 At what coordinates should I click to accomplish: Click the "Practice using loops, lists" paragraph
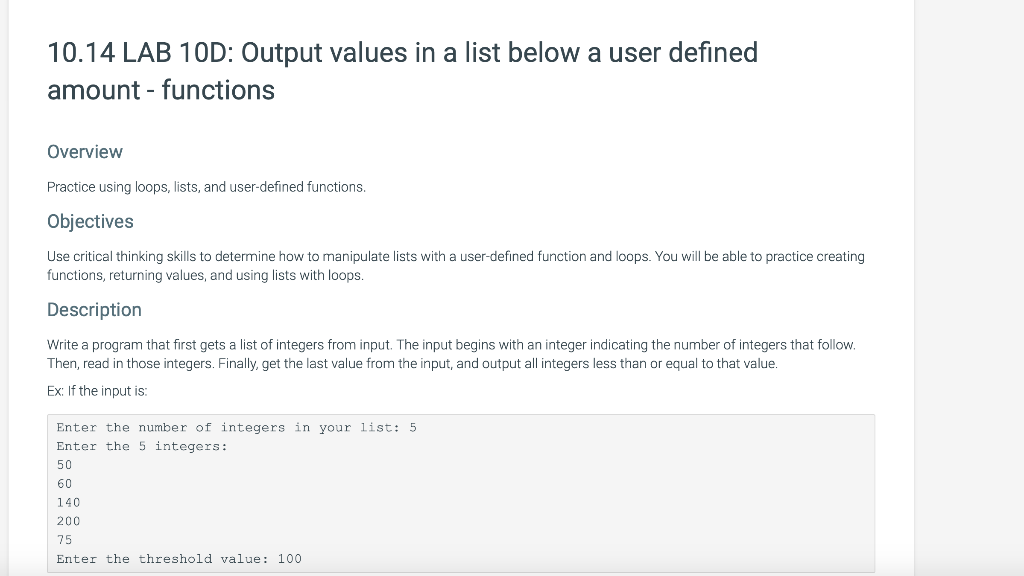click(206, 187)
